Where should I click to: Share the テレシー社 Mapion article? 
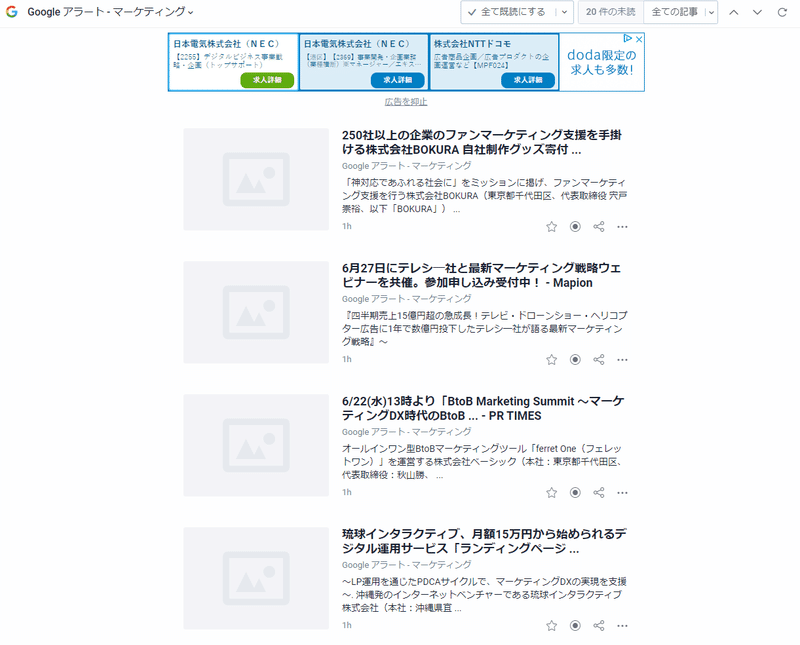599,360
